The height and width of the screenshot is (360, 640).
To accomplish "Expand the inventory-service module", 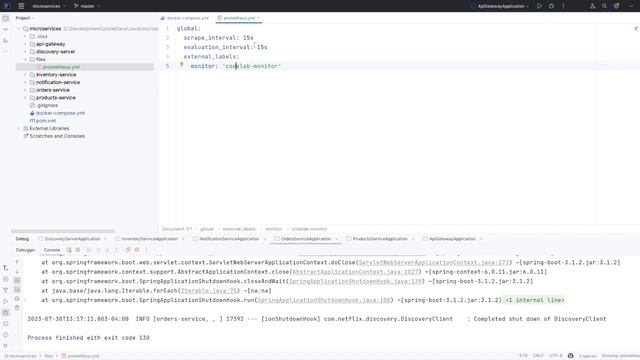I will (x=25, y=75).
